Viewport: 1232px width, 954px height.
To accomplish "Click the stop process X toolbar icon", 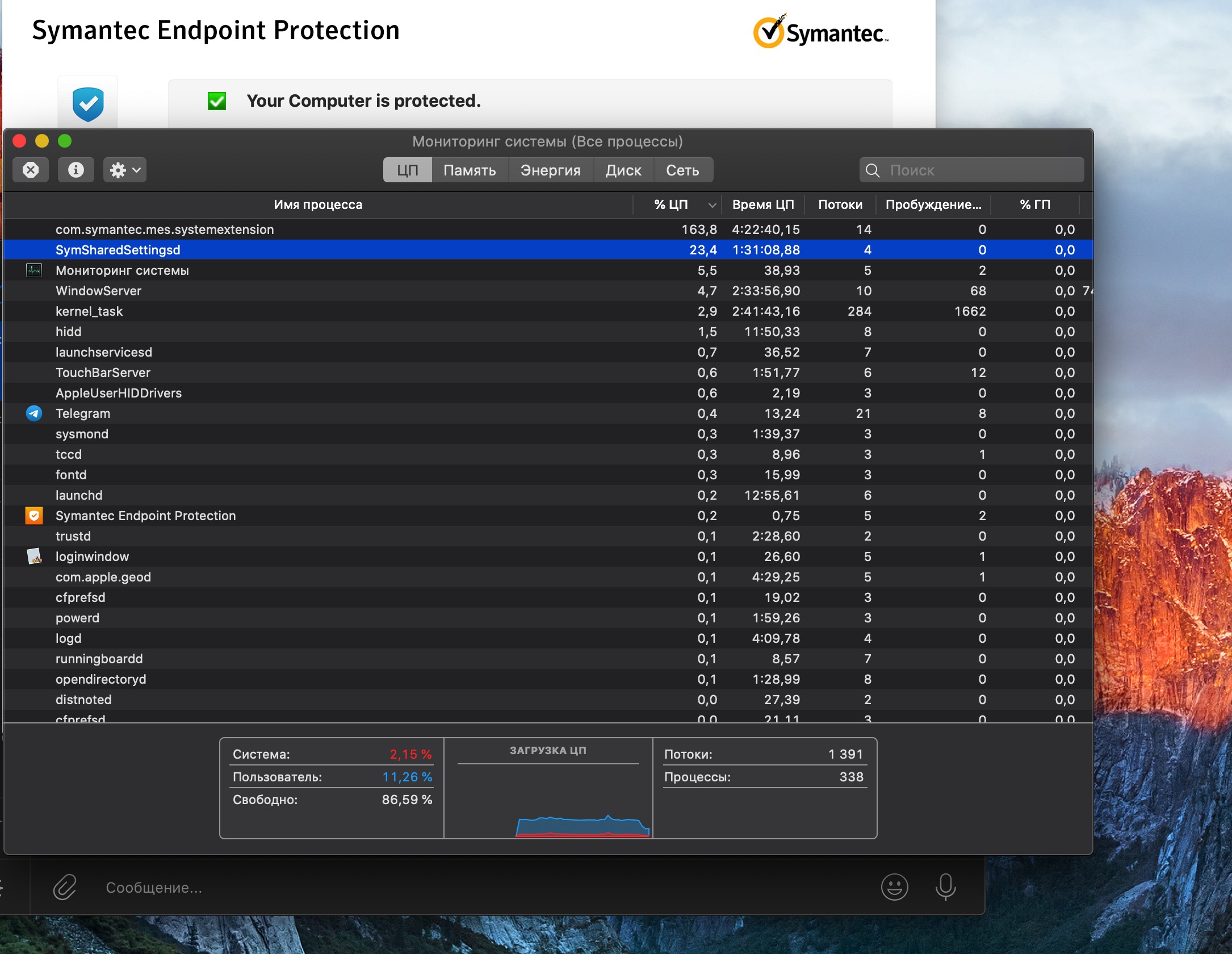I will tap(31, 170).
